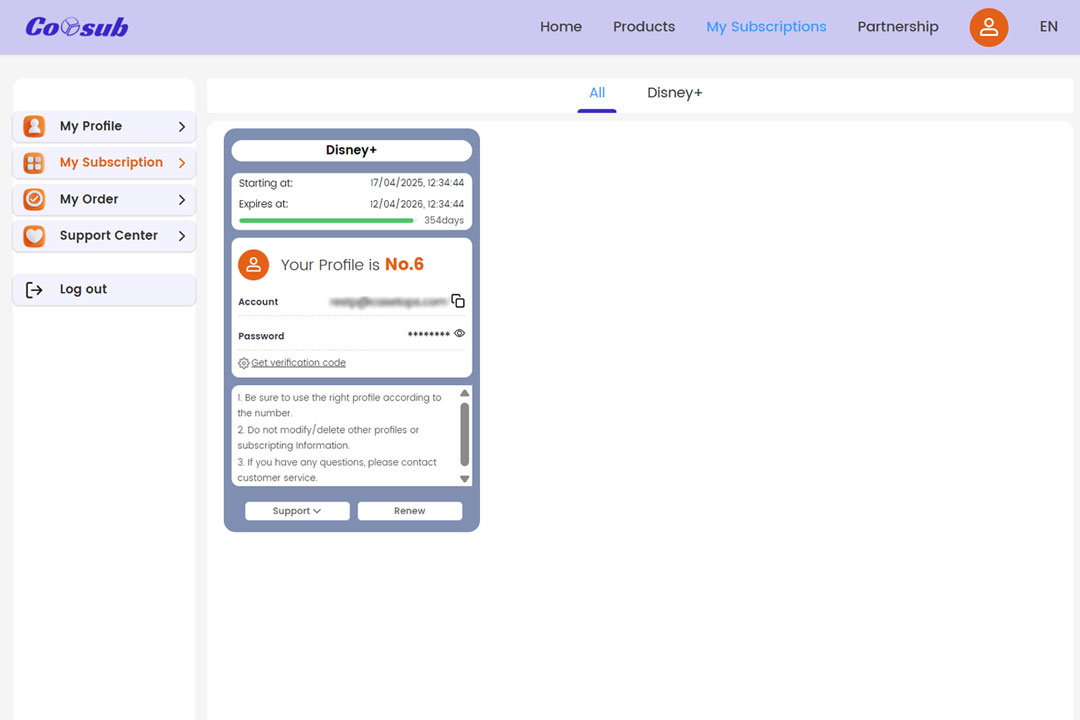Open the EN language selector
The height and width of the screenshot is (720, 1080).
tap(1048, 27)
